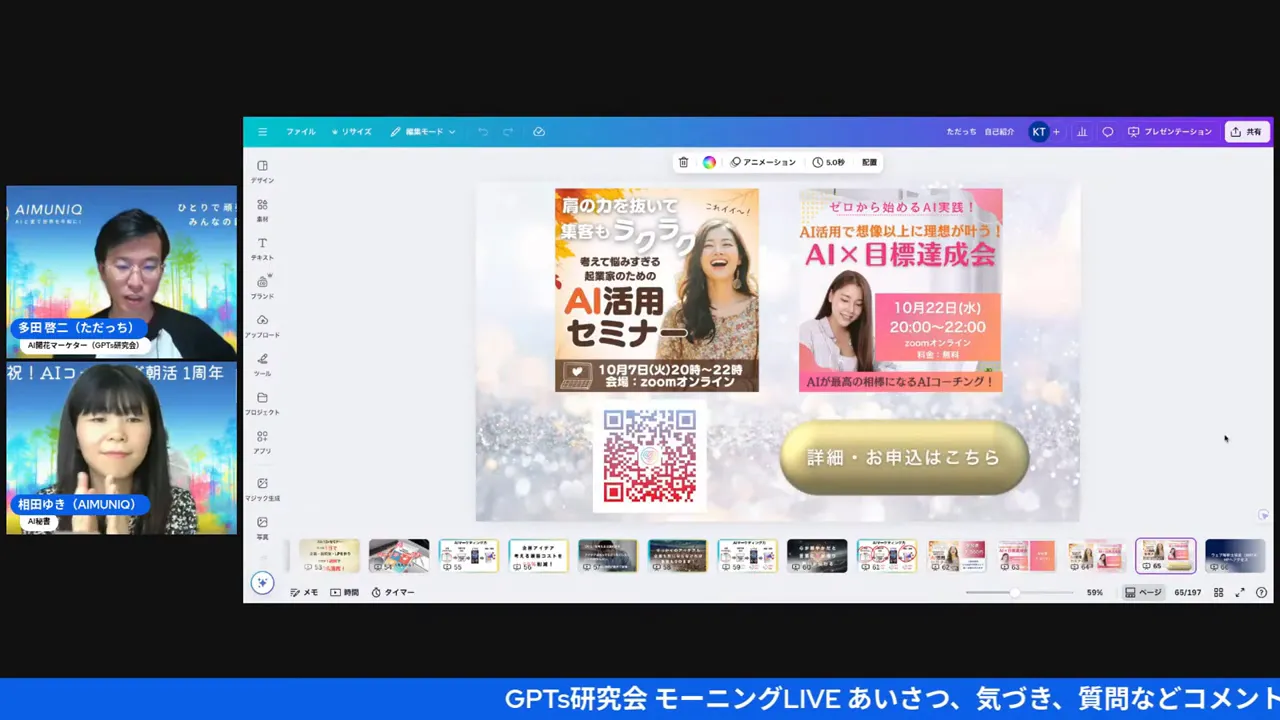Select page 58 thumbnail
This screenshot has width=1280, height=720.
pos(677,556)
